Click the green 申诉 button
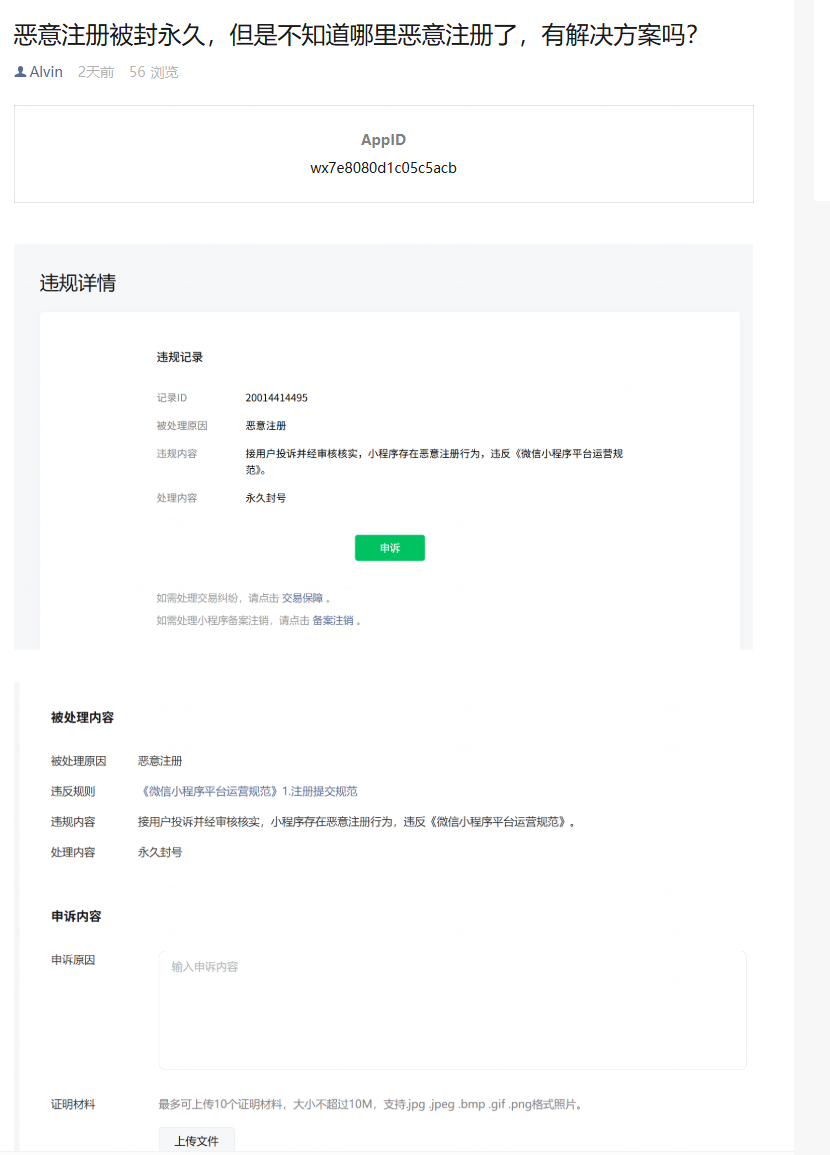 point(390,548)
